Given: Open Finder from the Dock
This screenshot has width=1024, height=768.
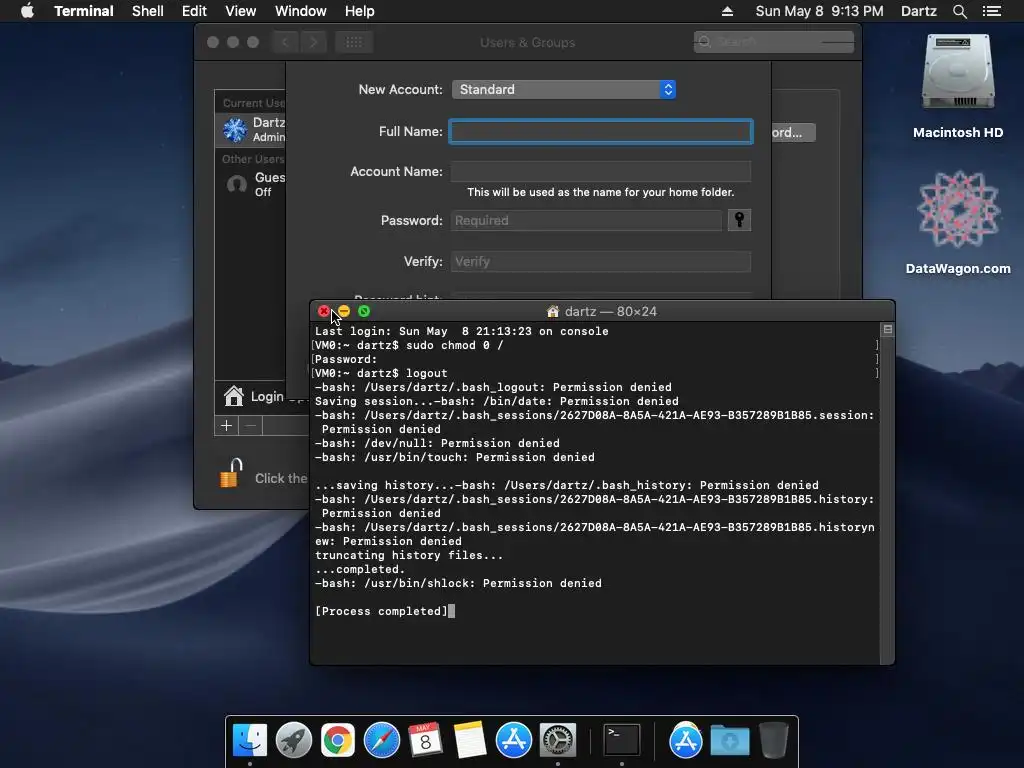Looking at the screenshot, I should [250, 741].
